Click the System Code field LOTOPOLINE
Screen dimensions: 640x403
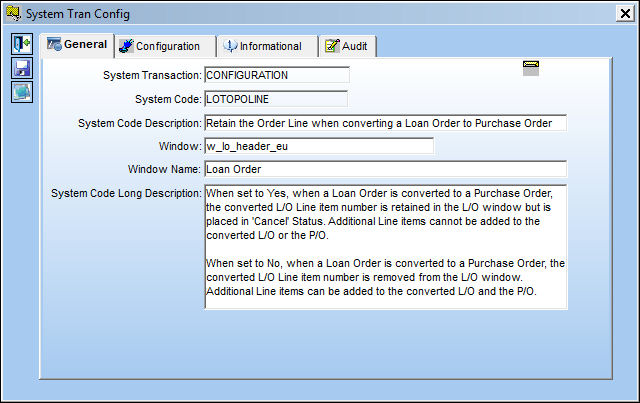[x=276, y=99]
